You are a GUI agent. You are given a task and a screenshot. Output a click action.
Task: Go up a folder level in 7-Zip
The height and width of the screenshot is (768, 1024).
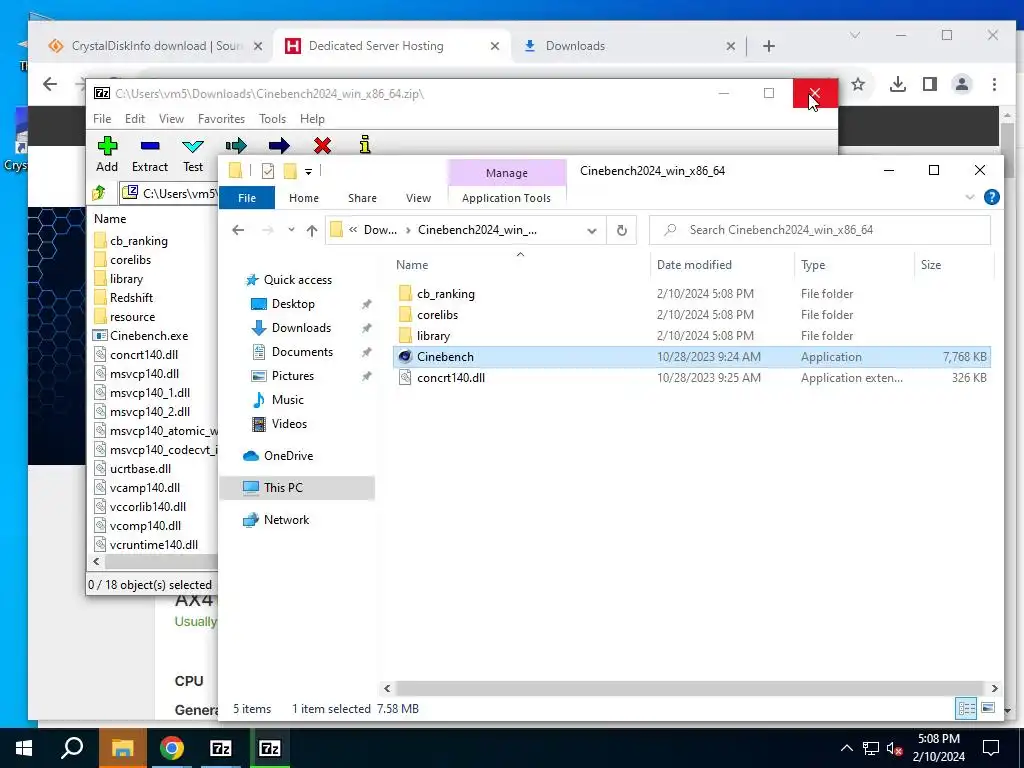click(99, 193)
